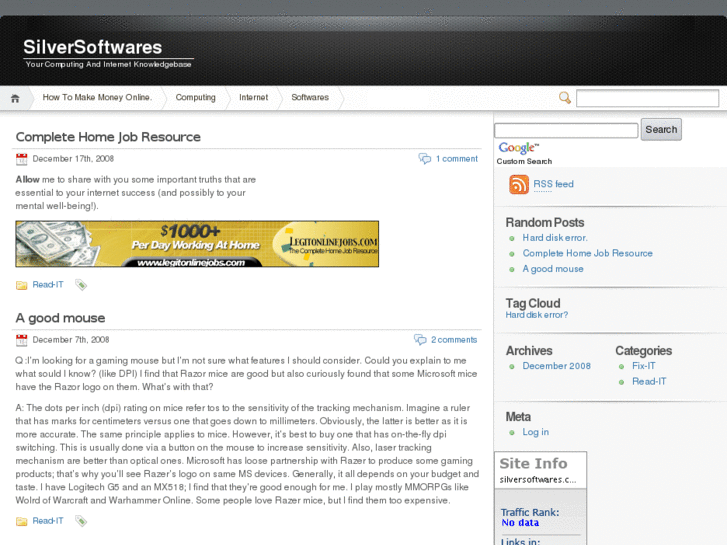727x545 pixels.
Task: Click folder icon under Complete Home Job post
Action: [21, 285]
